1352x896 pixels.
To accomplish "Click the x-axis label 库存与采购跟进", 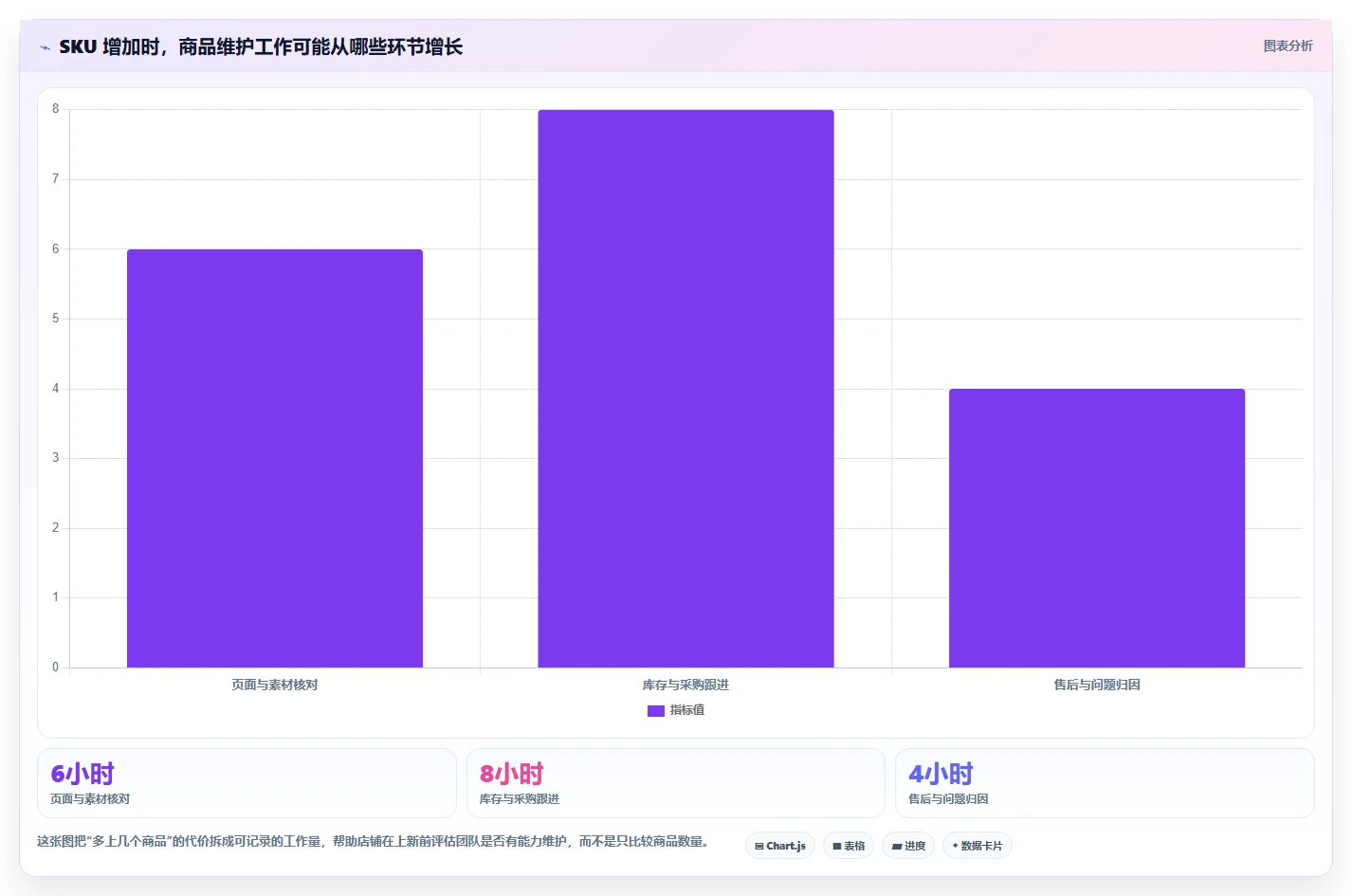I will click(685, 685).
